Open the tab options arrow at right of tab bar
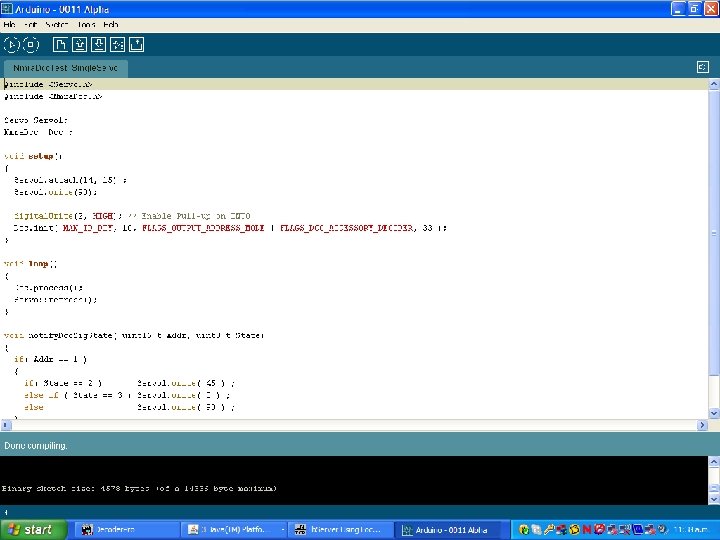The width and height of the screenshot is (720, 540). click(x=703, y=68)
